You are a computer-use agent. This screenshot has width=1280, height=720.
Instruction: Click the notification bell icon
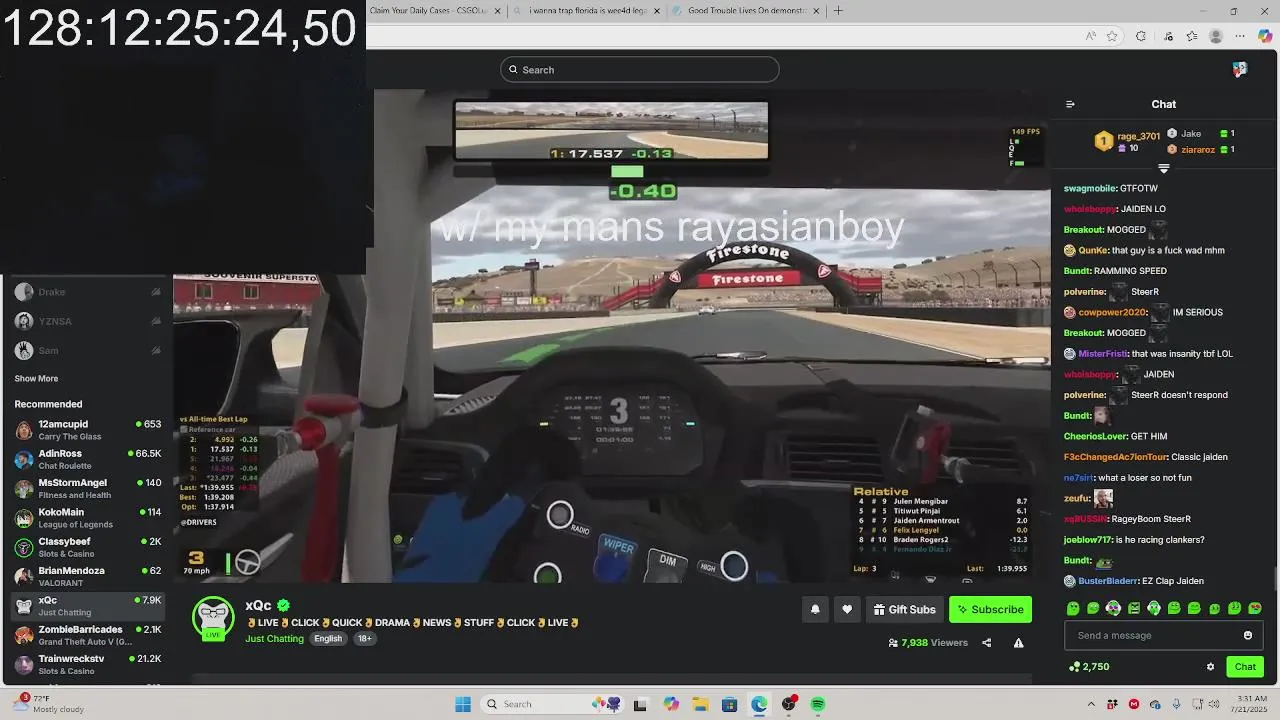(815, 609)
